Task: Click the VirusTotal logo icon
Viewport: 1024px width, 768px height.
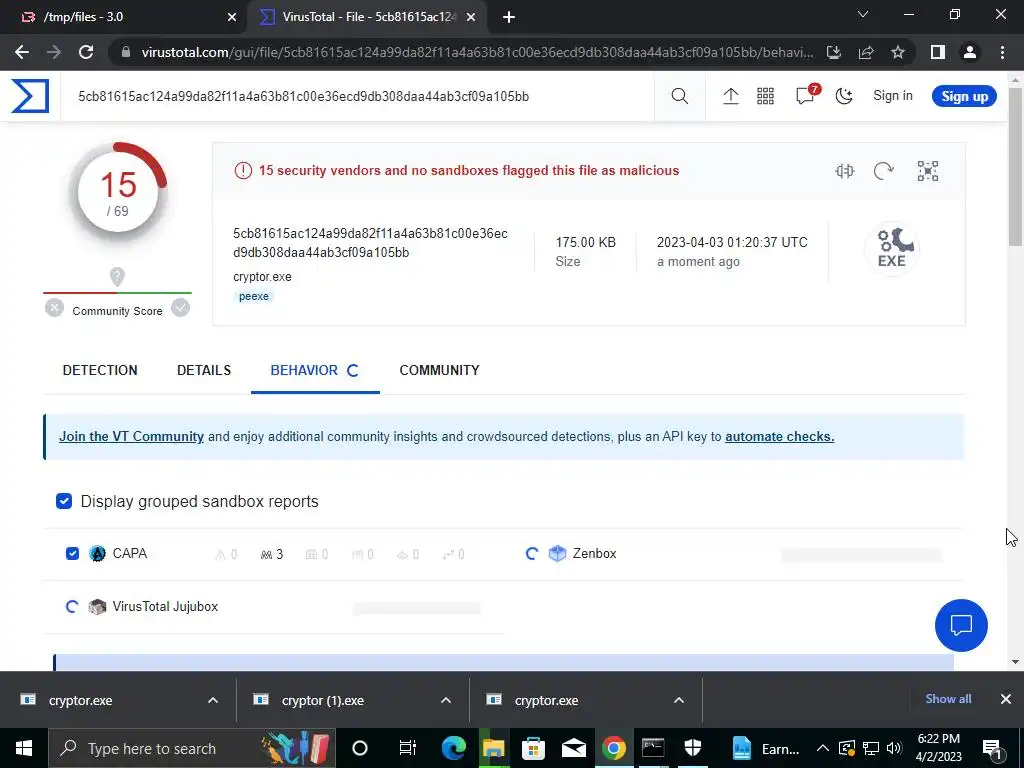Action: click(x=30, y=96)
